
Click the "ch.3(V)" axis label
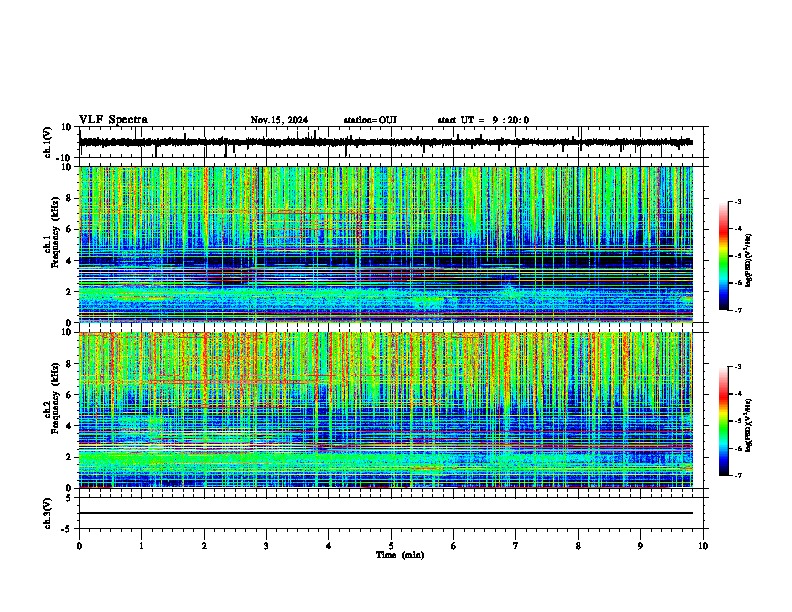[x=48, y=513]
